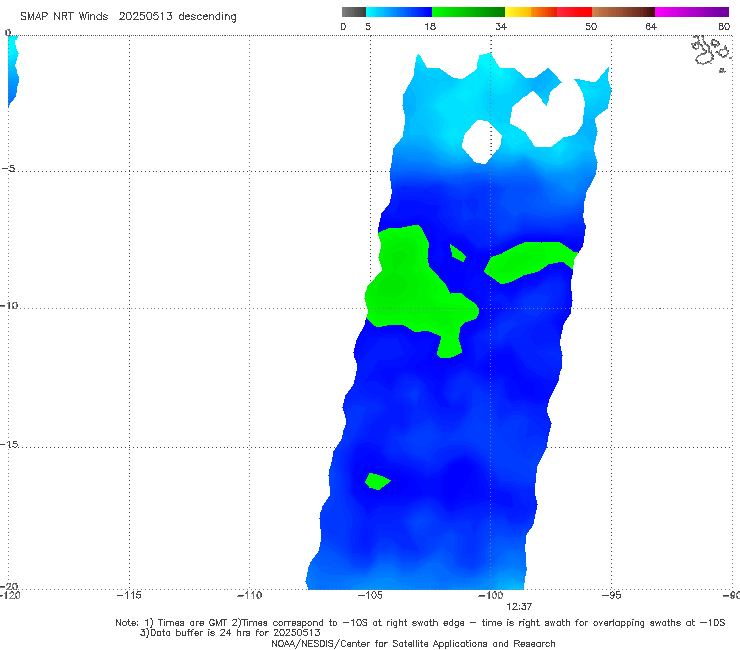
Task: Click the green segment of the color bar
Action: point(468,12)
